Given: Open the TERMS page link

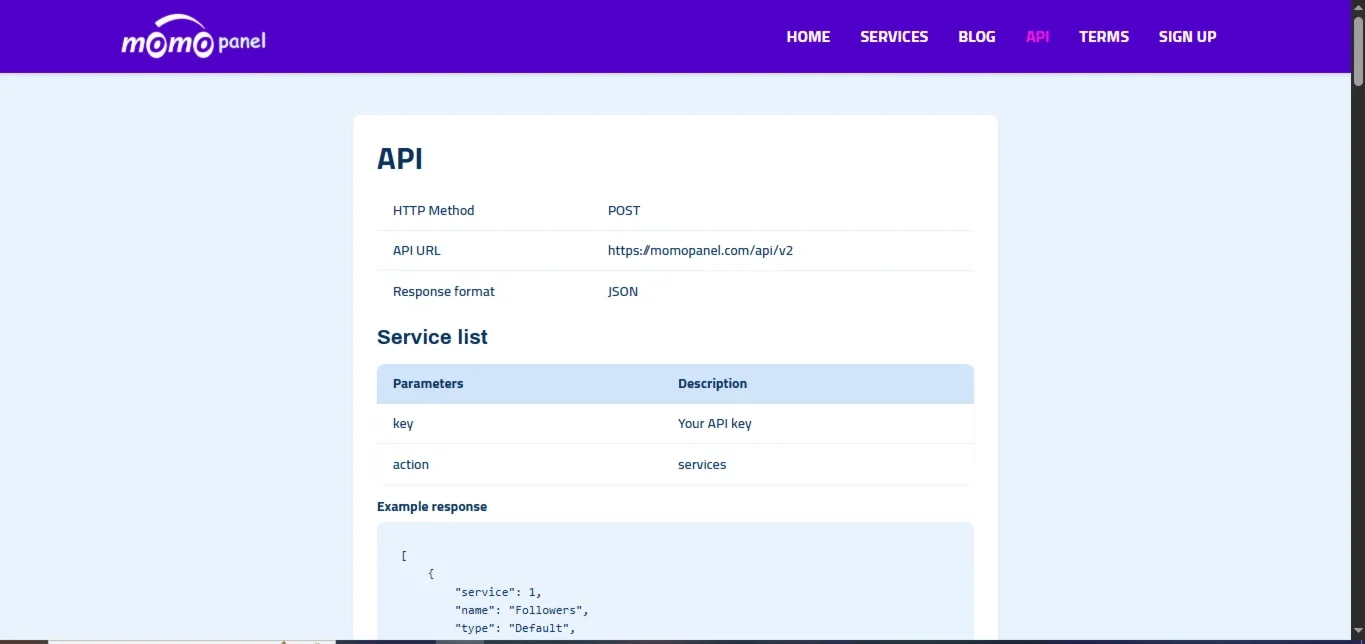Looking at the screenshot, I should tap(1104, 37).
